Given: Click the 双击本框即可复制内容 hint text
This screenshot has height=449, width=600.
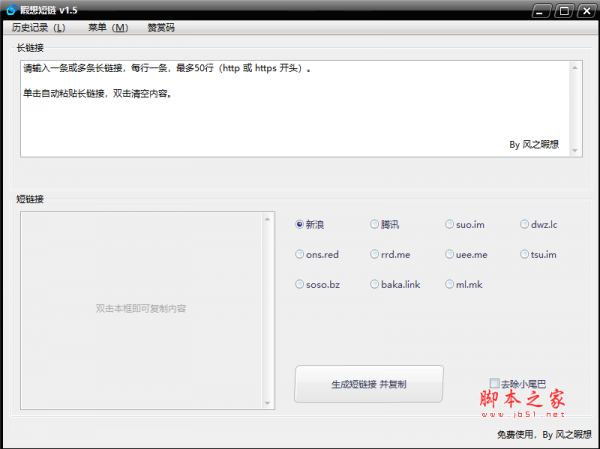Looking at the screenshot, I should click(141, 309).
